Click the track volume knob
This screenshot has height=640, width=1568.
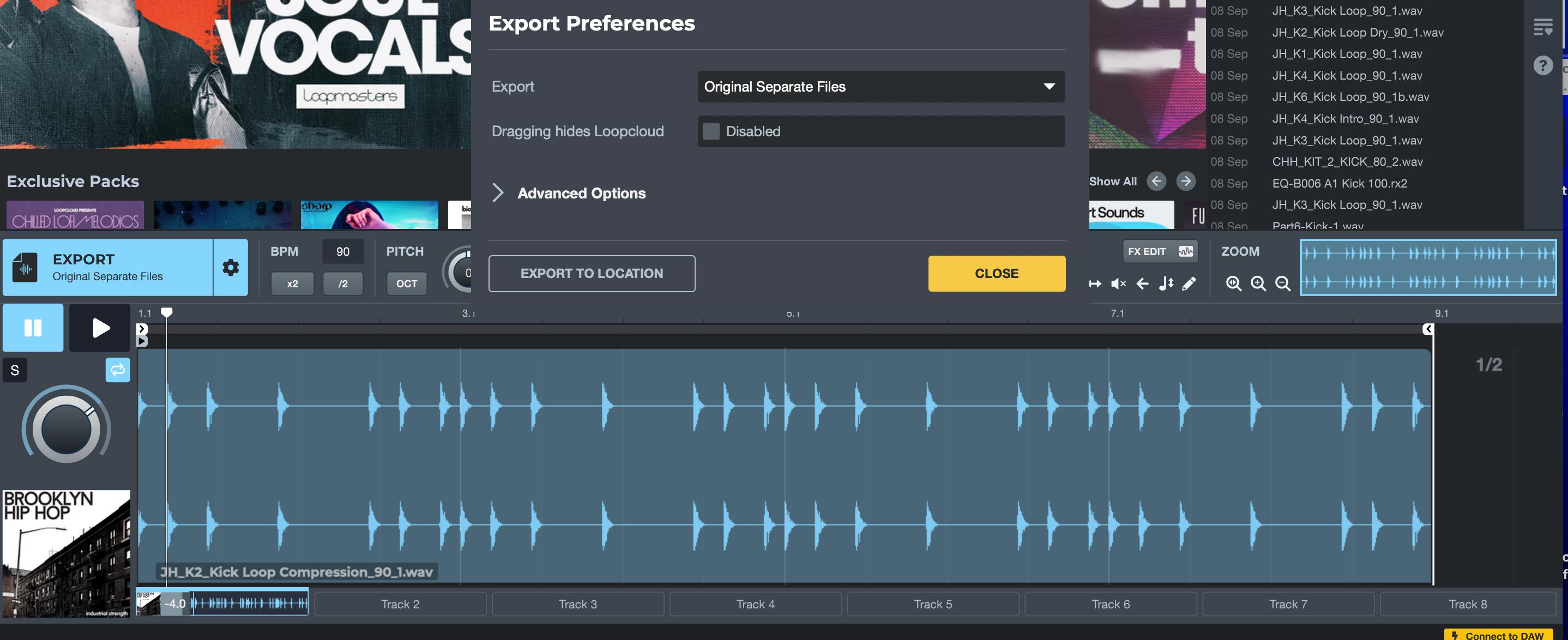coord(66,430)
